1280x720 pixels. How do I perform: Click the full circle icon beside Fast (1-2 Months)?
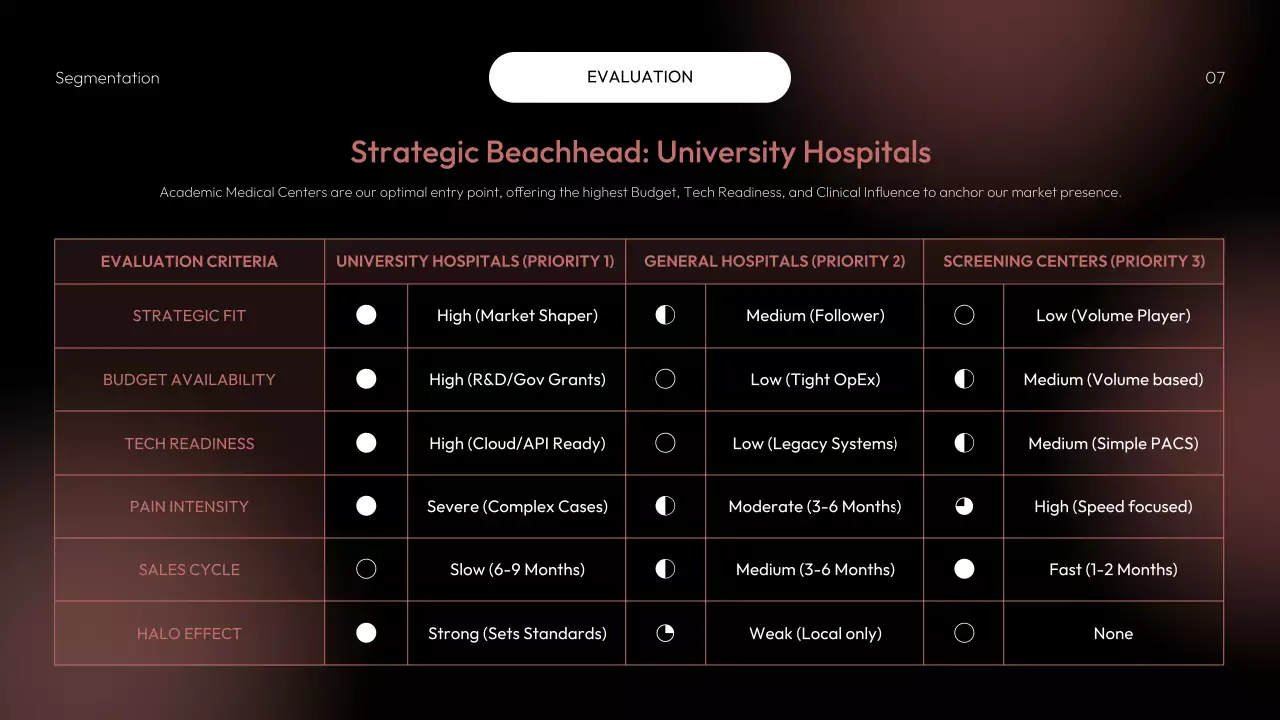coord(964,569)
